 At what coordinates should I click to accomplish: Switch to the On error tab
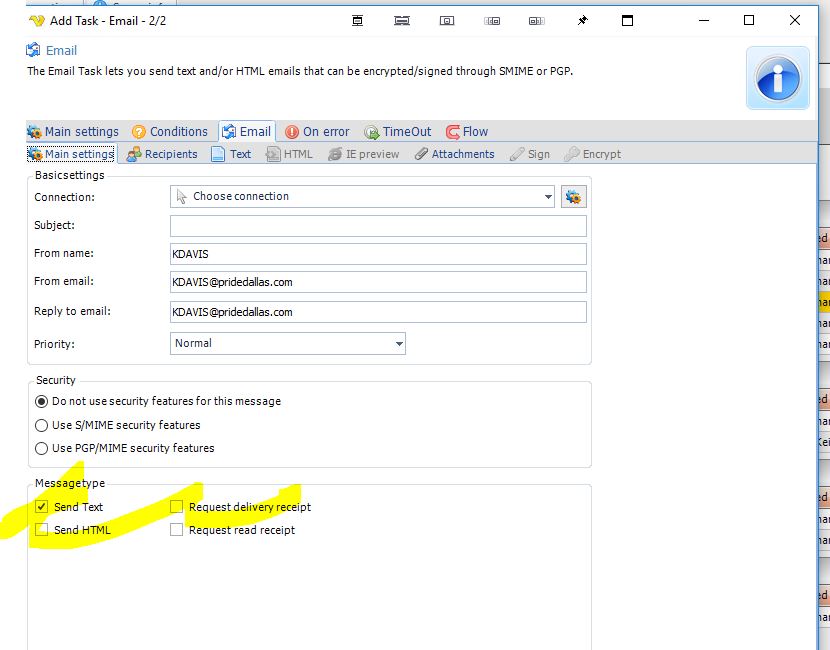click(317, 131)
